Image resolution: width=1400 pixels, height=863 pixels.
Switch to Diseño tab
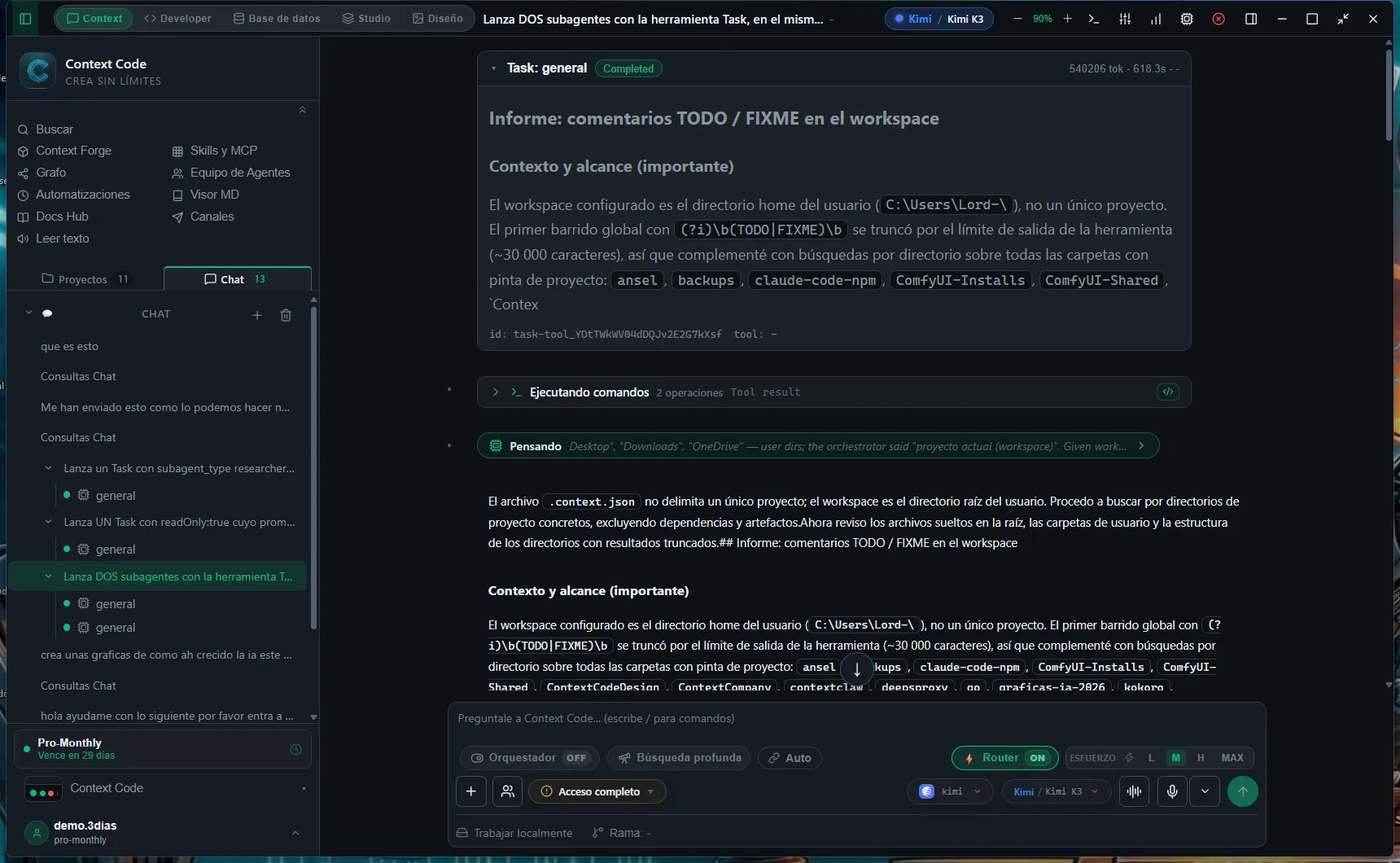[x=438, y=18]
